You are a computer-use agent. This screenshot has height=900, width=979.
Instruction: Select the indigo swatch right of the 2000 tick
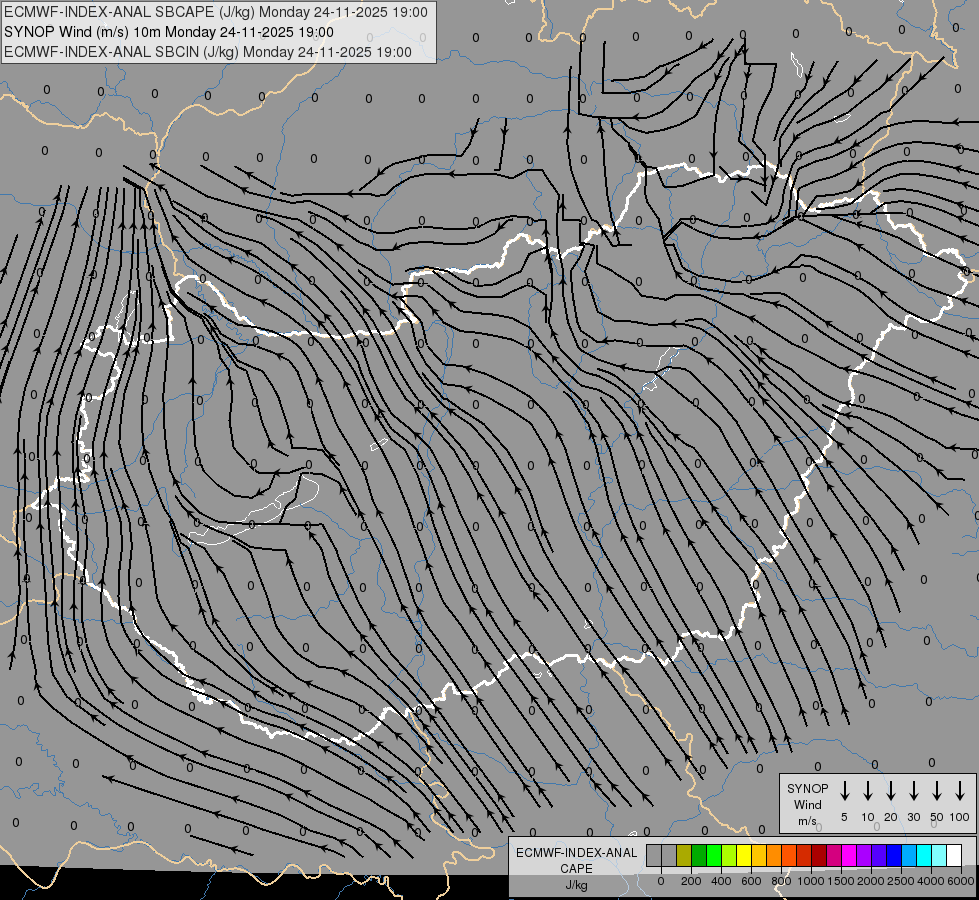point(878,856)
